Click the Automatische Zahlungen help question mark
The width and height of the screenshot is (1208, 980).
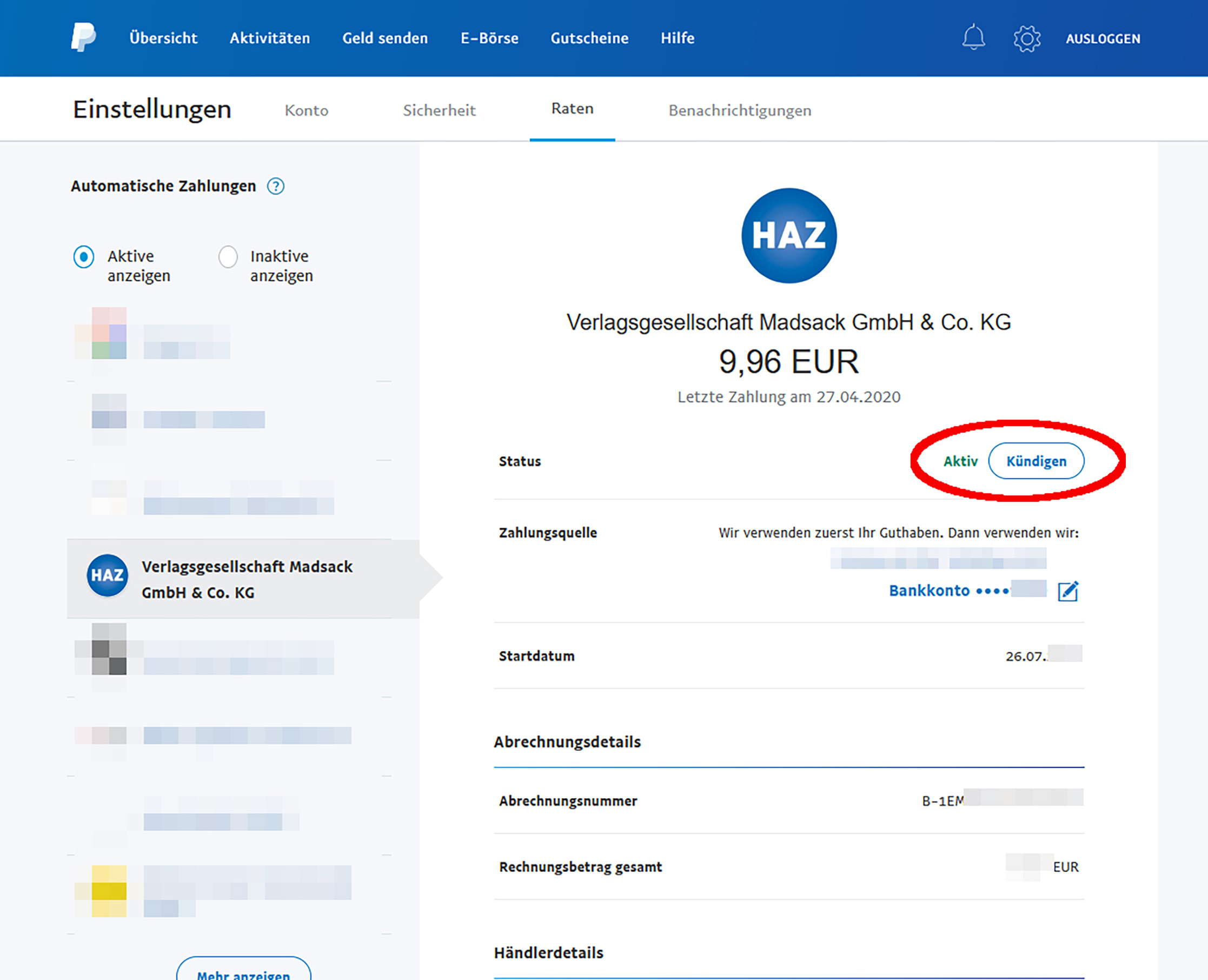pos(275,186)
